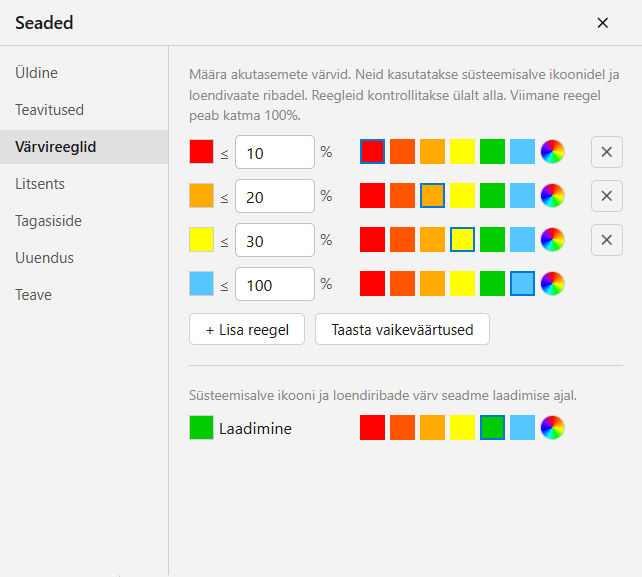Click current blue preview of 100% rule
642x577 pixels.
click(201, 283)
